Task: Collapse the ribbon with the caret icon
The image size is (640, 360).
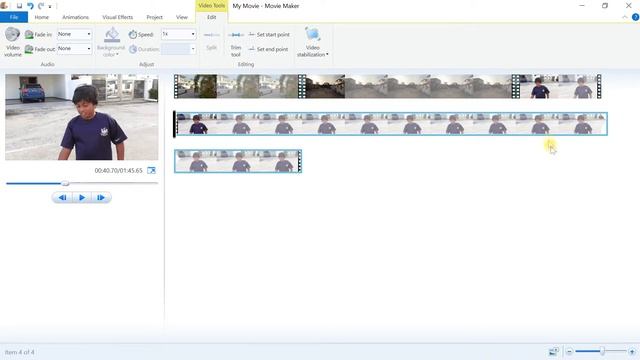Action: (625, 17)
